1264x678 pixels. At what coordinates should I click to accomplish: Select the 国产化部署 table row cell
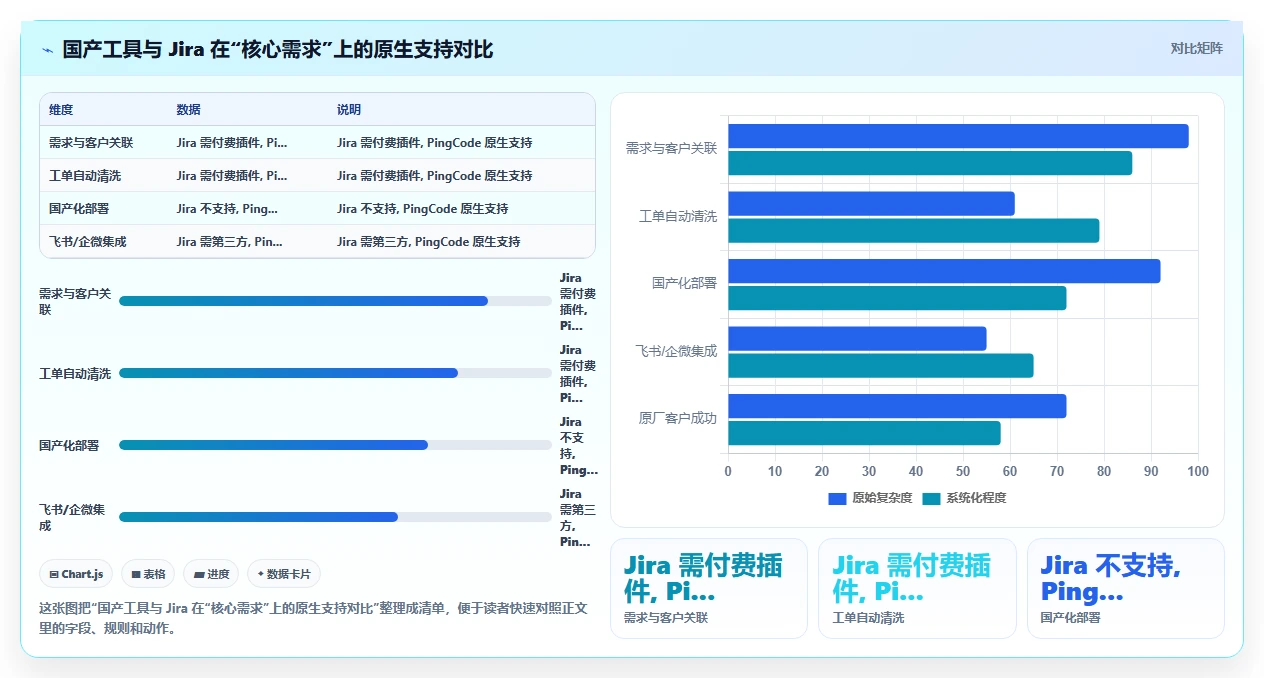[79, 209]
